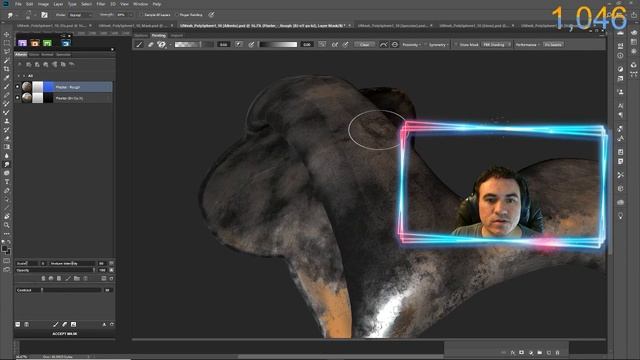Switch to the Painting tab

[x=158, y=36]
